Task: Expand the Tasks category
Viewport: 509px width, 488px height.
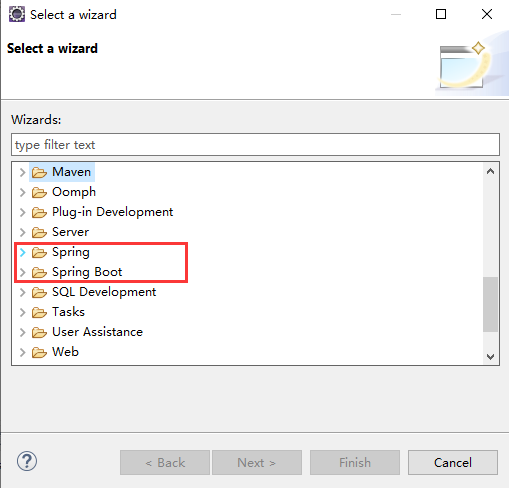Action: pos(22,312)
